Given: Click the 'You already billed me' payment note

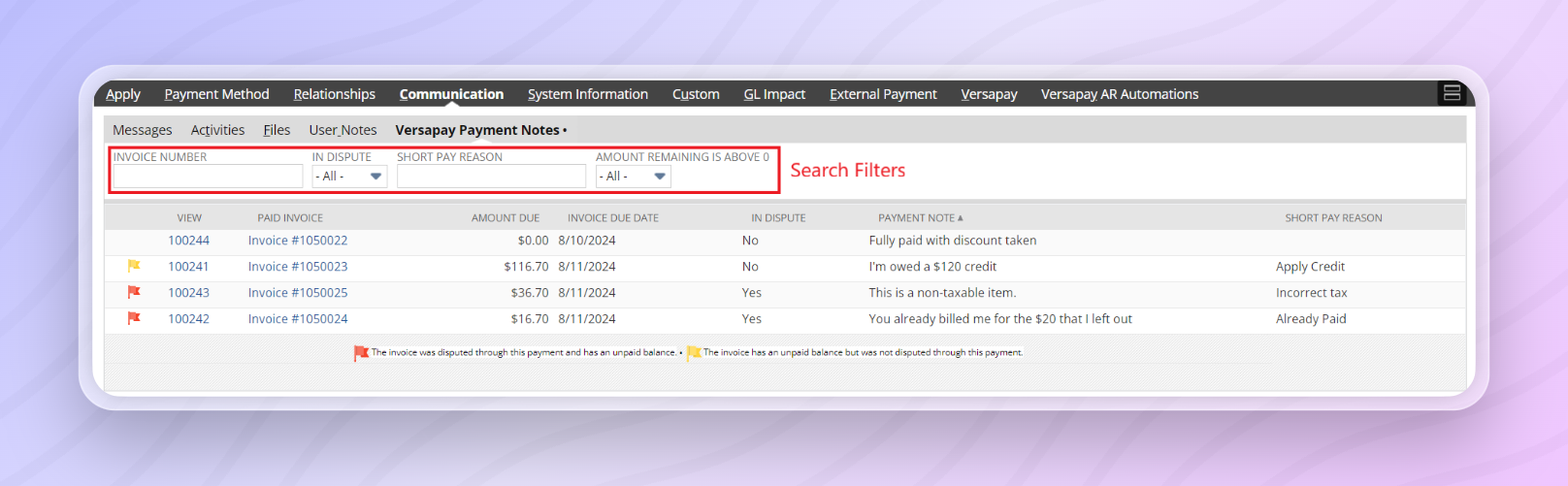Looking at the screenshot, I should pyautogui.click(x=1000, y=318).
